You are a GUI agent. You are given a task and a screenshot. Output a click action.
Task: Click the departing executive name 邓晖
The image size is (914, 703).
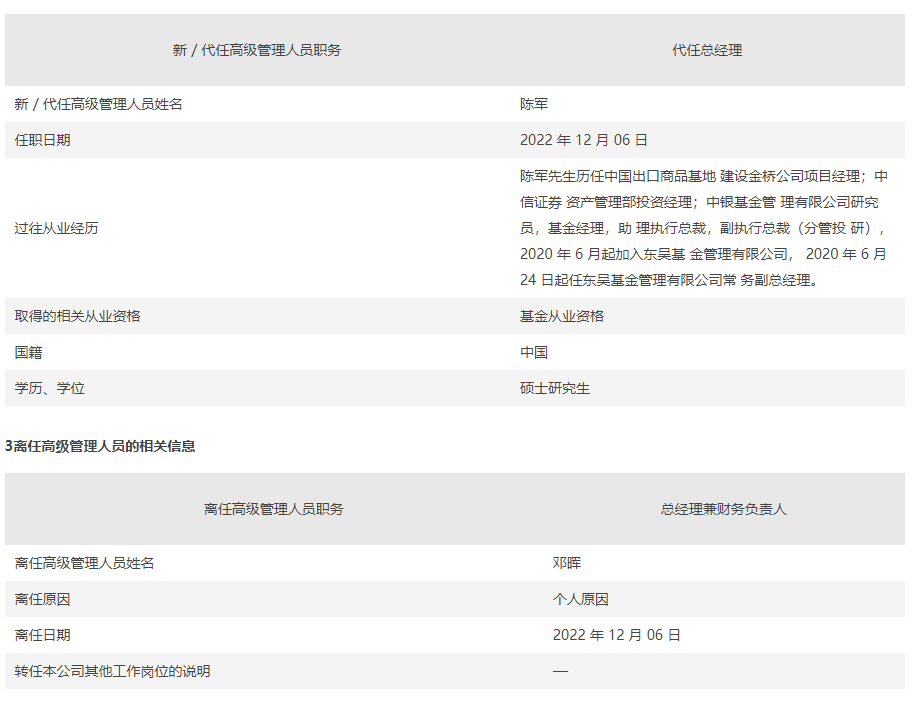(x=567, y=563)
